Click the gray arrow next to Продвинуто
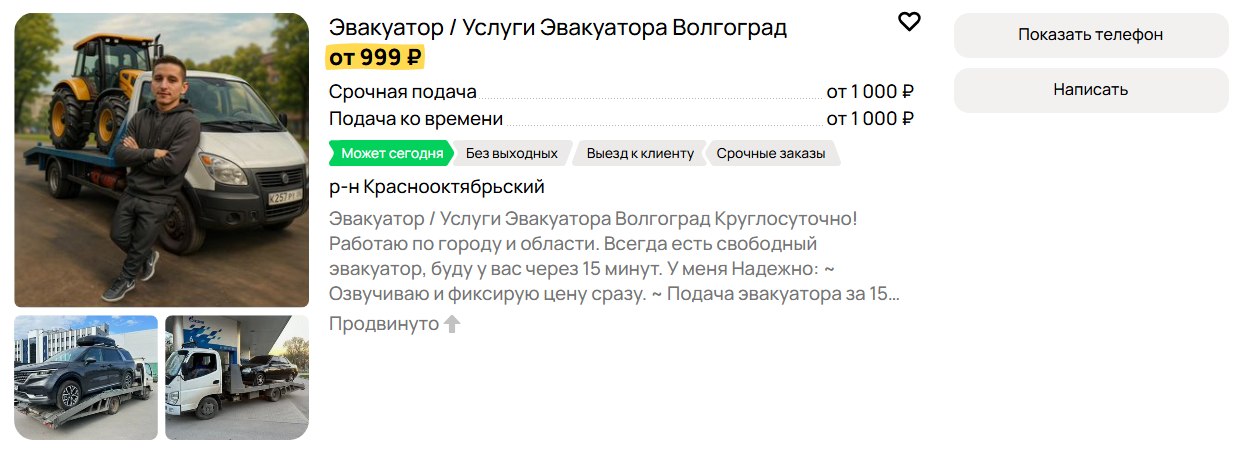Viewport: 1246px width, 451px height. pos(452,324)
